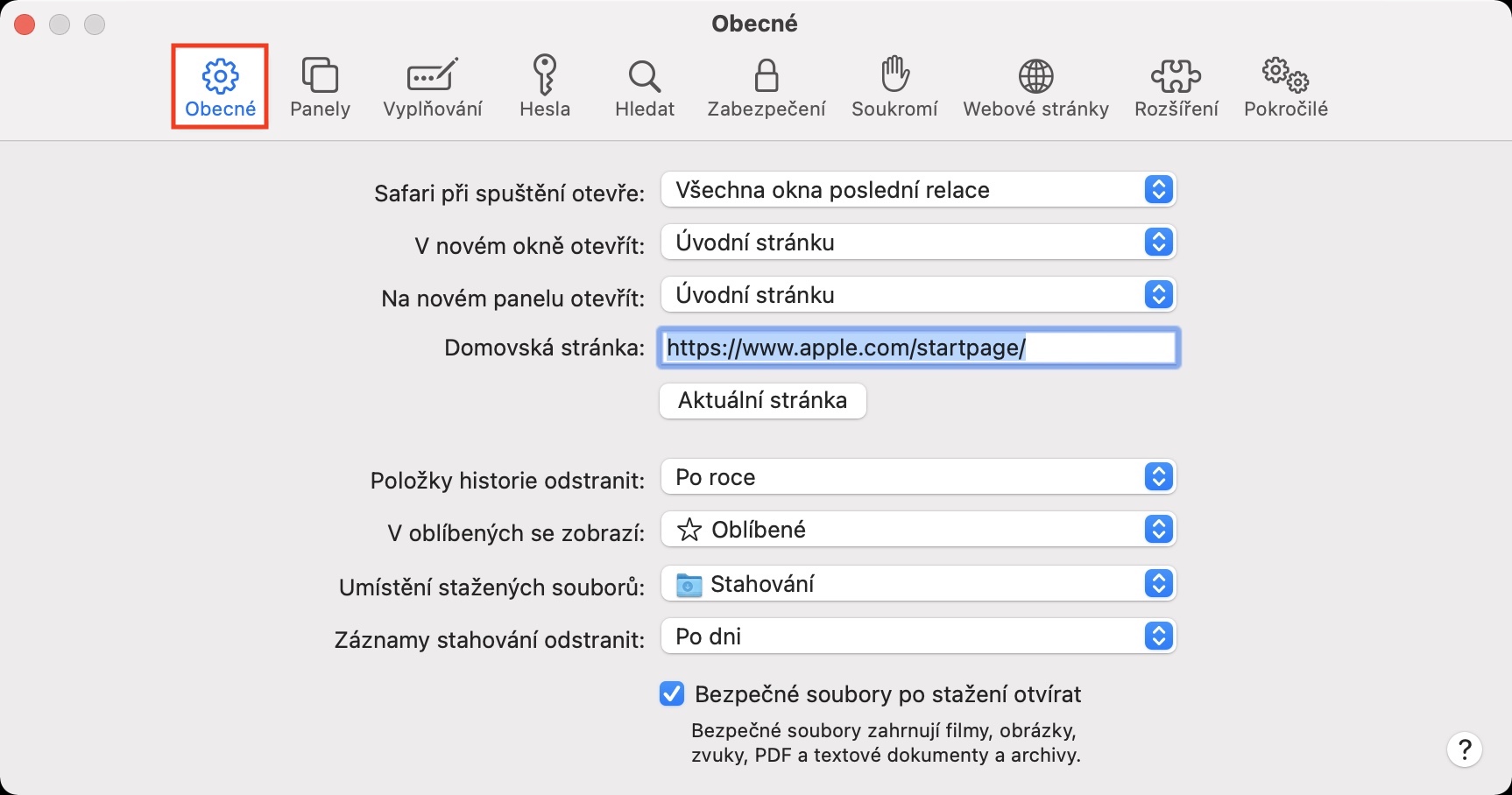1512x795 pixels.
Task: Open the Vyplňování autofill preferences icon
Action: [x=432, y=76]
